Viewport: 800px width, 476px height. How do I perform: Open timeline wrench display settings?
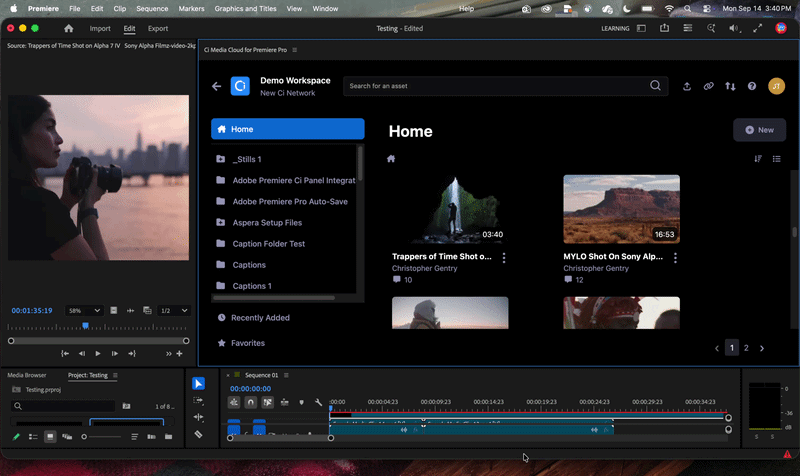coord(318,402)
